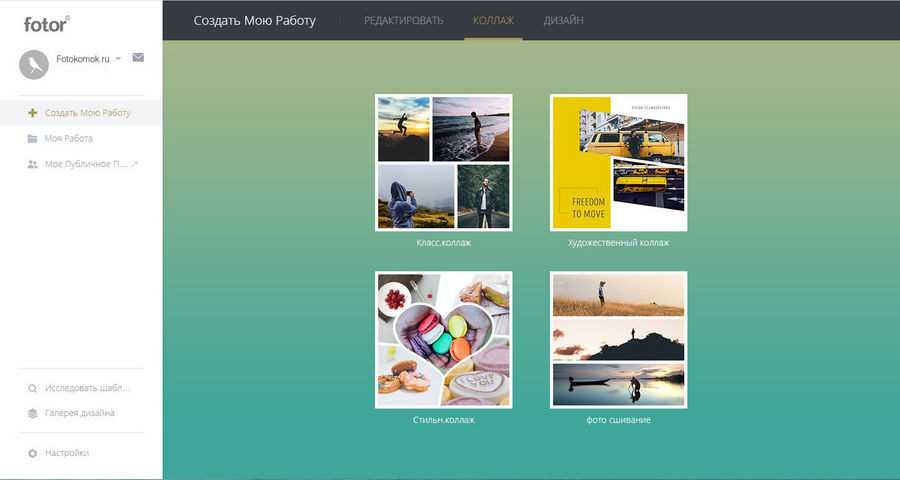
Task: Click the gear icon for Настройки
Action: [32, 453]
